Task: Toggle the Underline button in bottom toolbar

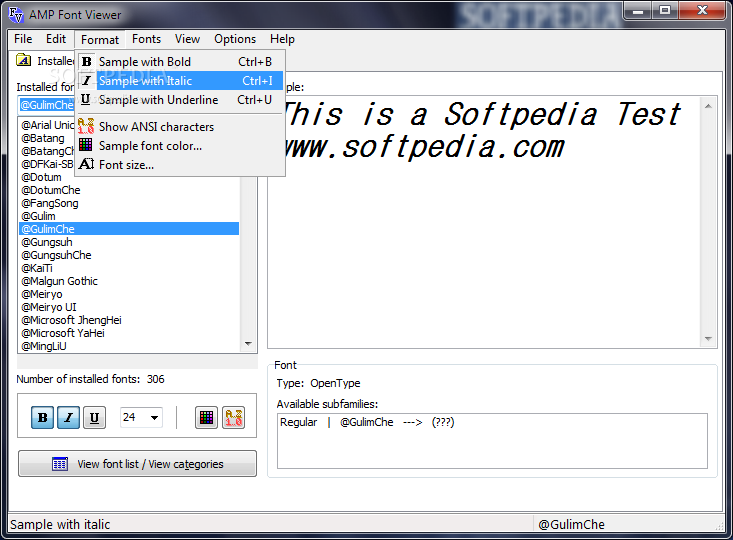Action: (x=94, y=417)
